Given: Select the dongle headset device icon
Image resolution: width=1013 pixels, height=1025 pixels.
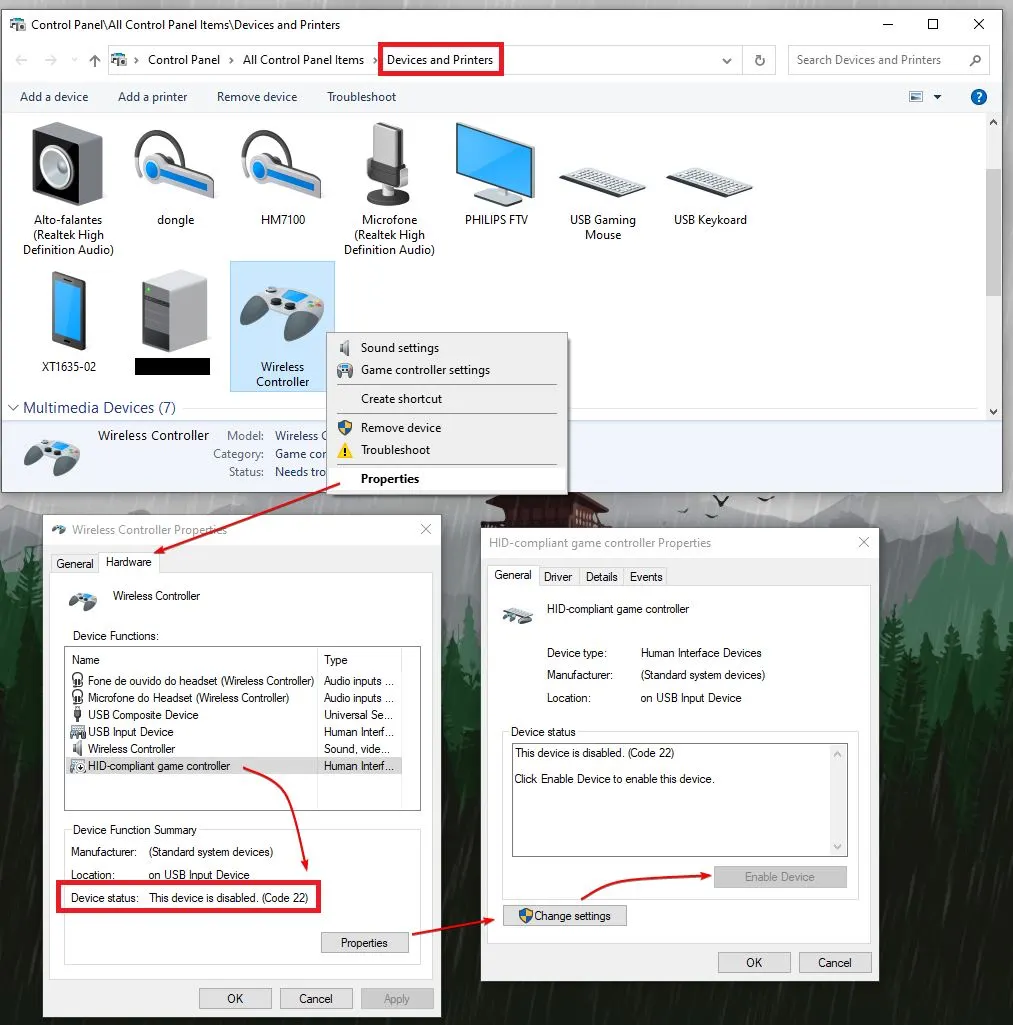Looking at the screenshot, I should 175,165.
